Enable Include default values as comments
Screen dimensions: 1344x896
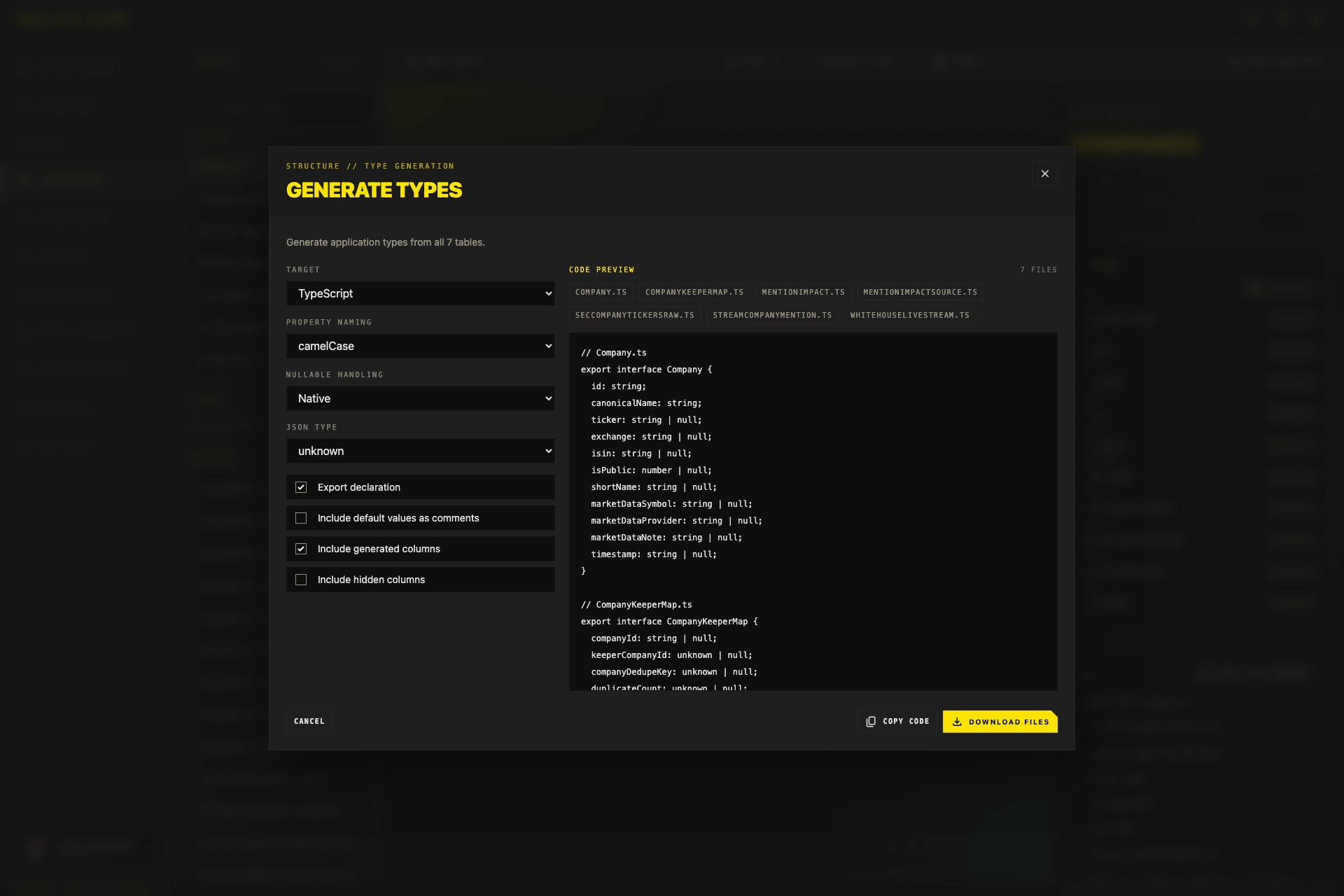tap(301, 518)
